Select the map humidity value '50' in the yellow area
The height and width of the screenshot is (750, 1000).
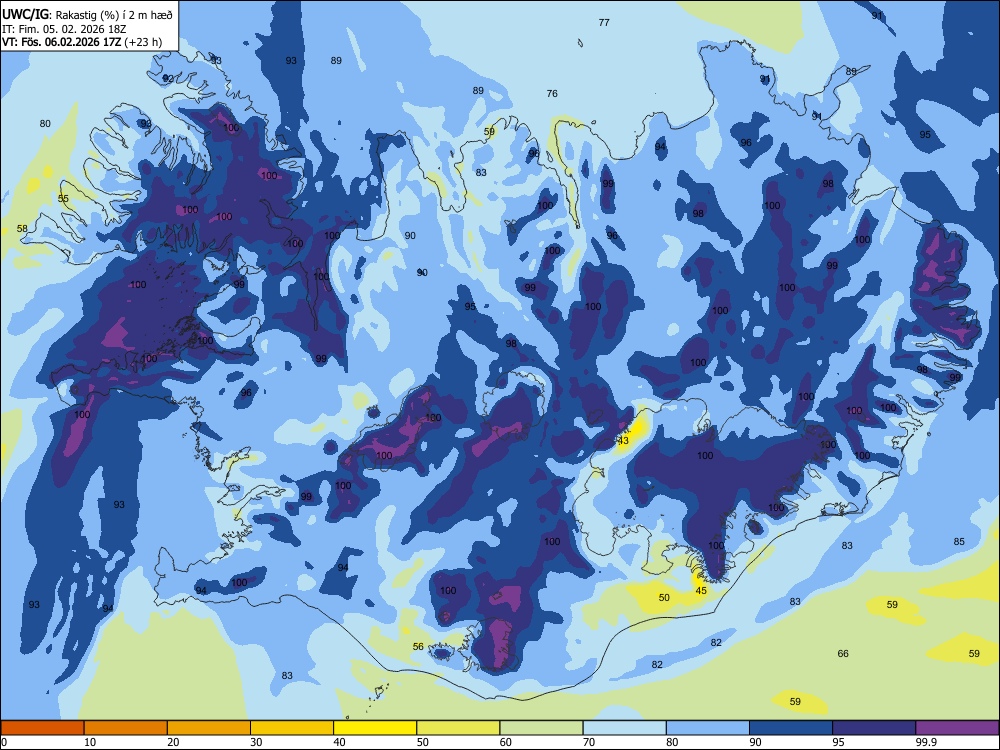pos(664,598)
